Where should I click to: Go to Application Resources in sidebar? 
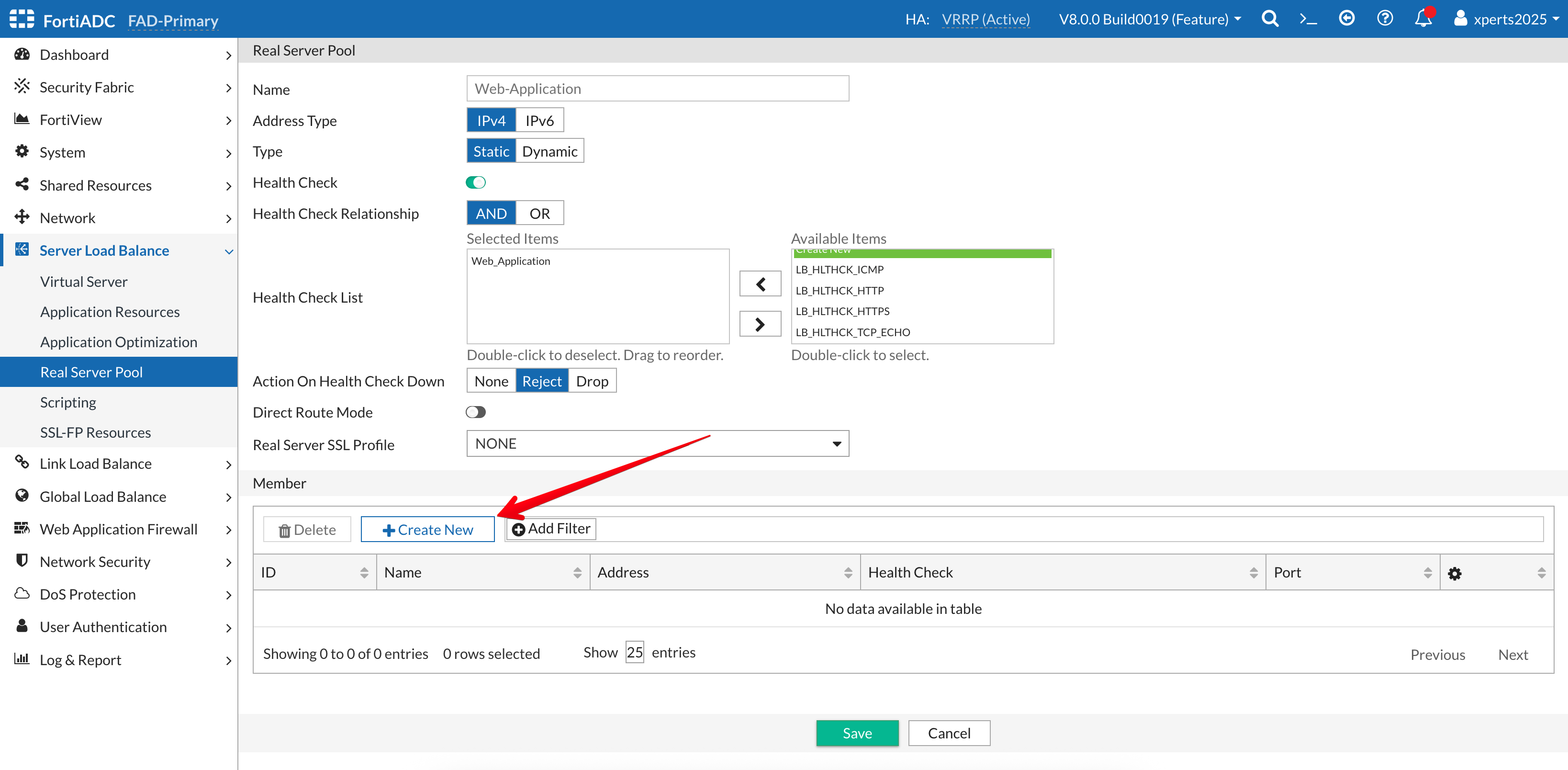[110, 312]
